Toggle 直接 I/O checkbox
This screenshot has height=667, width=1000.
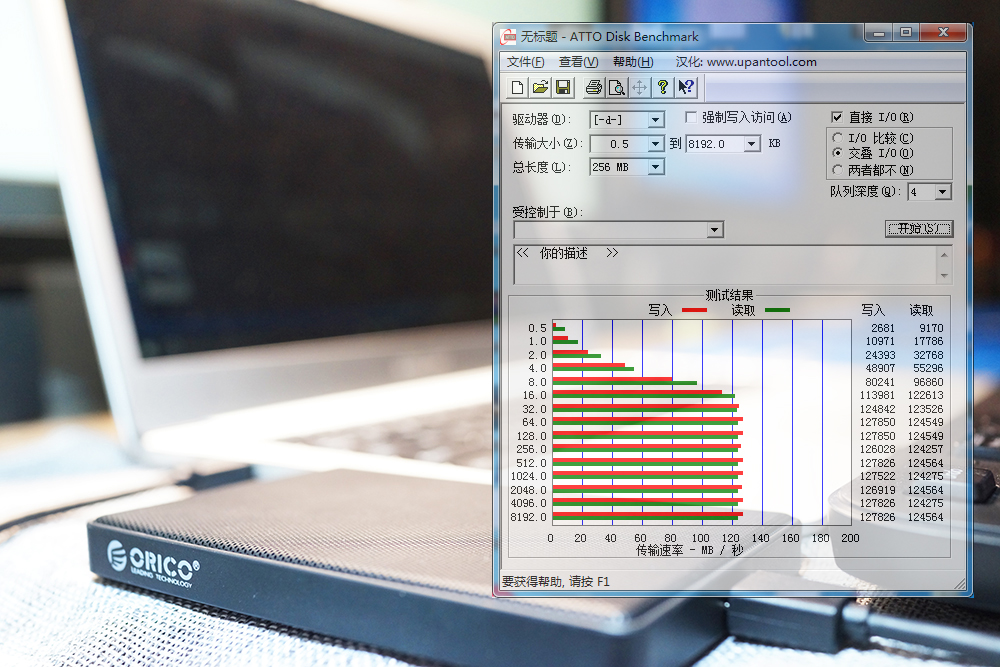[837, 117]
